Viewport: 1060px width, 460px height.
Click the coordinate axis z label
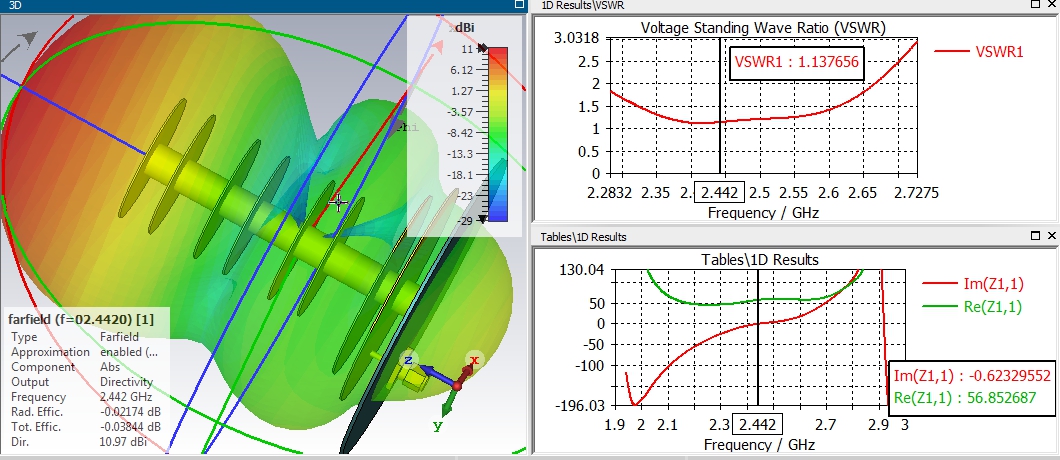tap(409, 361)
